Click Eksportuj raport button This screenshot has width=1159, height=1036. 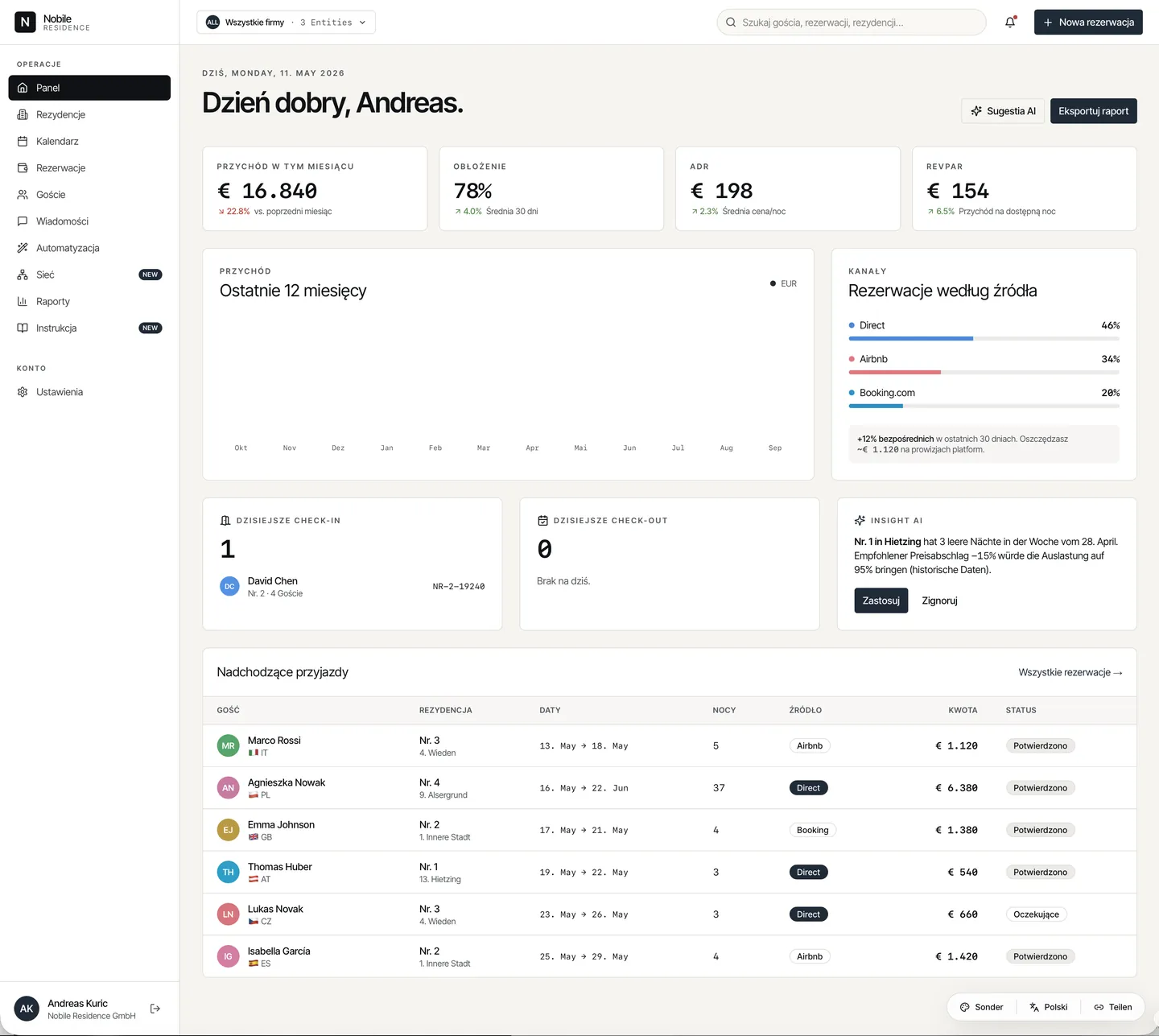(1093, 111)
